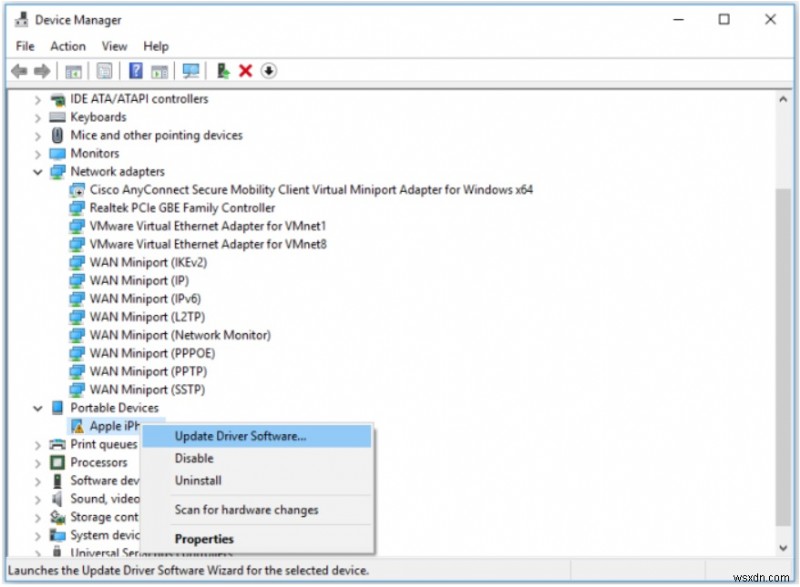Select WAN Miniport (SSTP)

(x=147, y=390)
